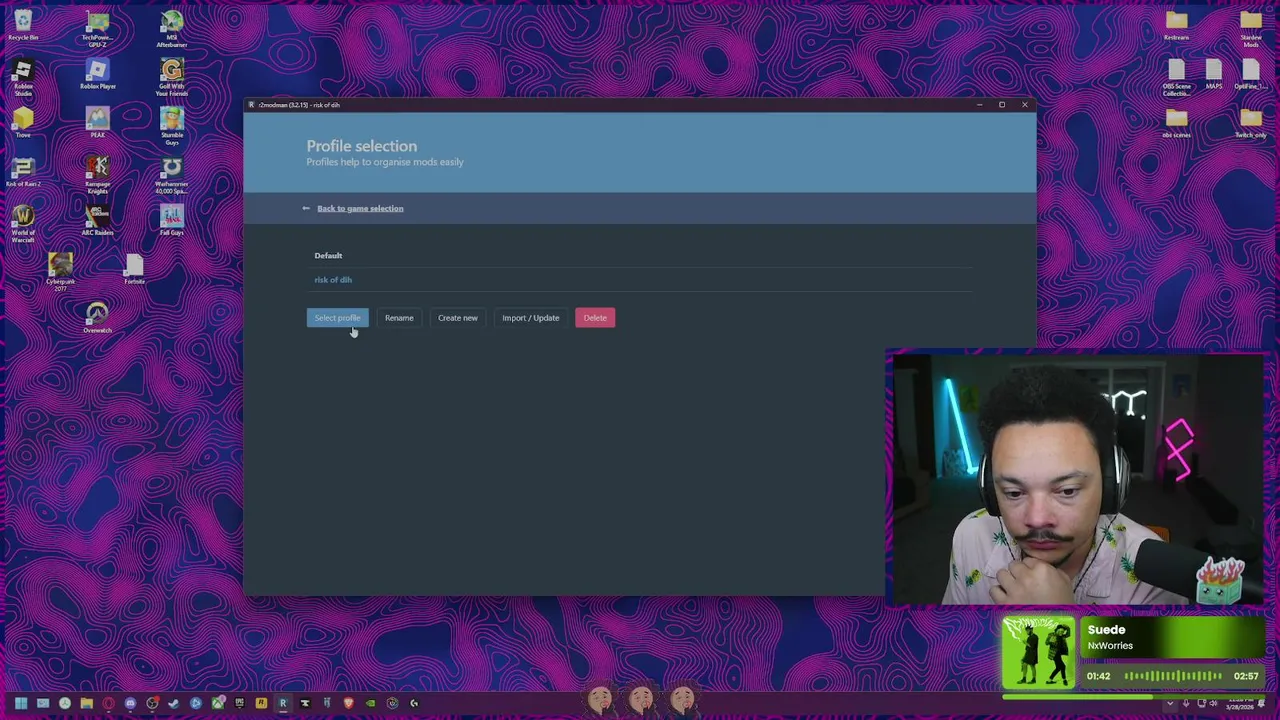Open Logitech G HUB from taskbar

[x=414, y=703]
